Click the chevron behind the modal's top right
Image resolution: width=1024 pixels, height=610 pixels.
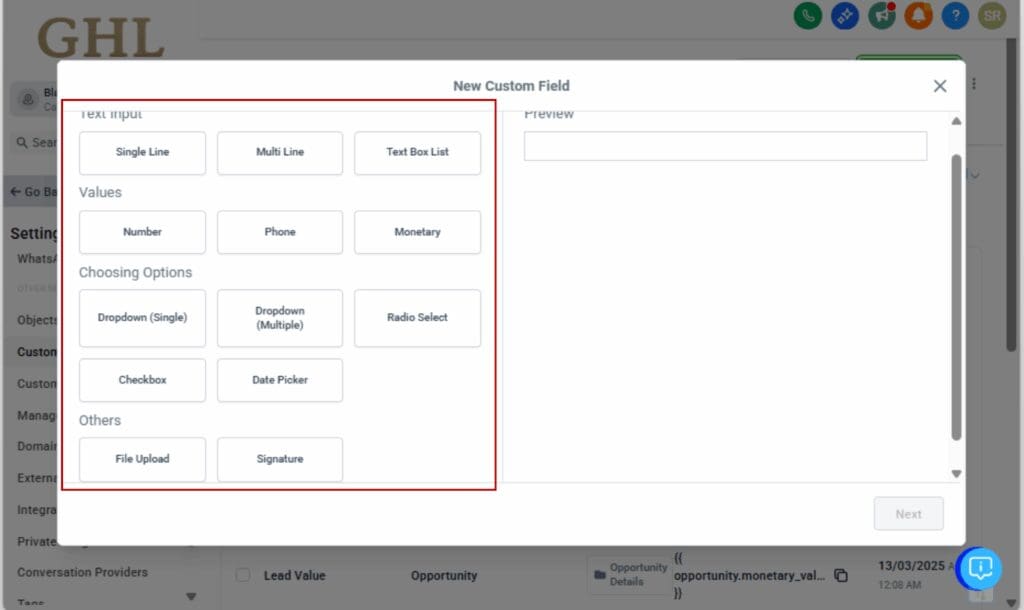click(974, 174)
